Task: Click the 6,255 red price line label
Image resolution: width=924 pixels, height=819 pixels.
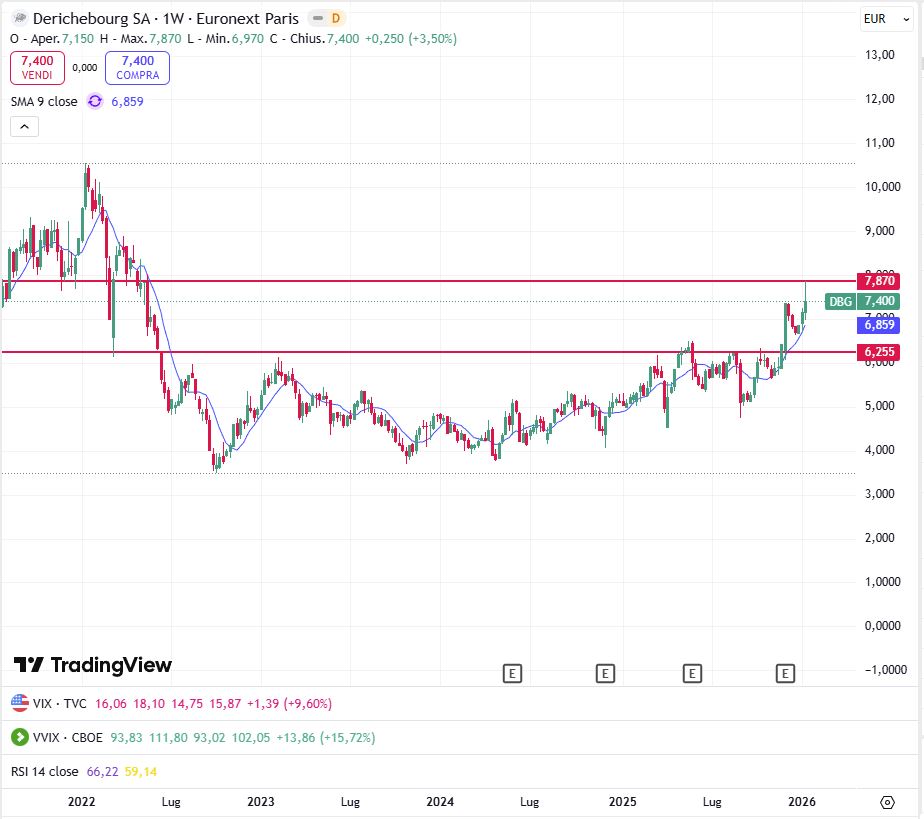Action: 878,352
